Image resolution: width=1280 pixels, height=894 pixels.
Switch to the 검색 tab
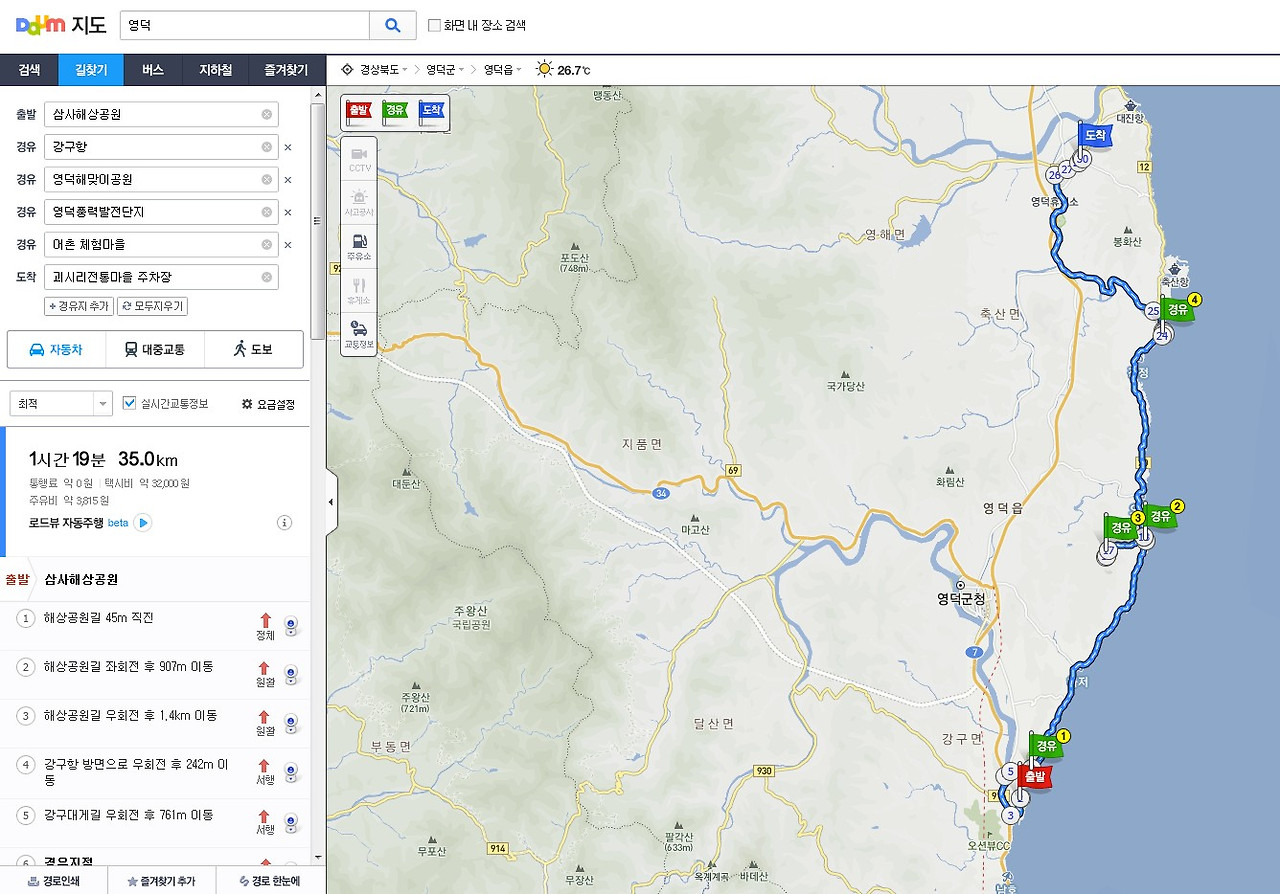pos(29,70)
